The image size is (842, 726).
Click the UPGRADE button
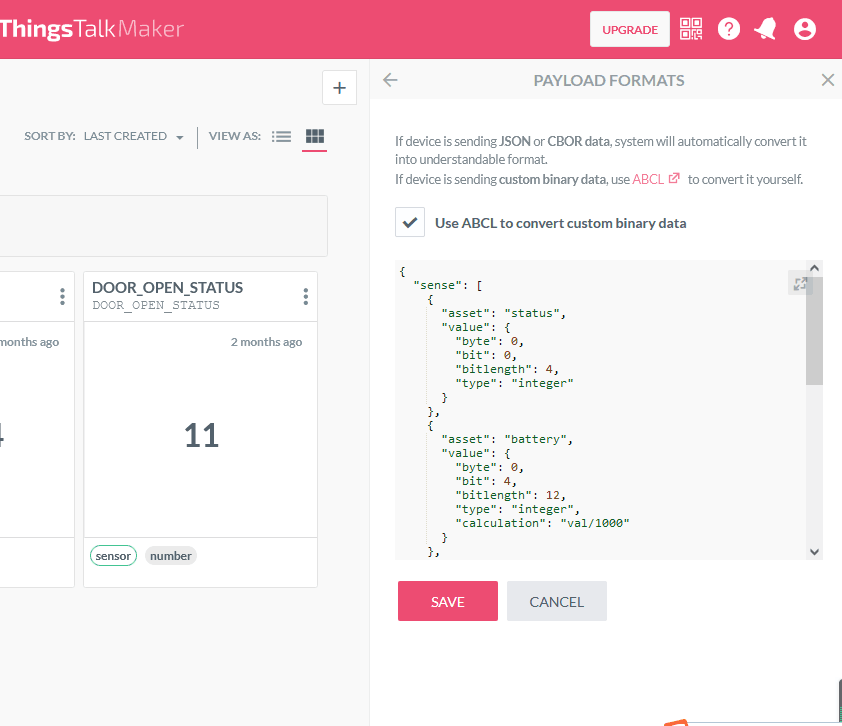tap(630, 30)
